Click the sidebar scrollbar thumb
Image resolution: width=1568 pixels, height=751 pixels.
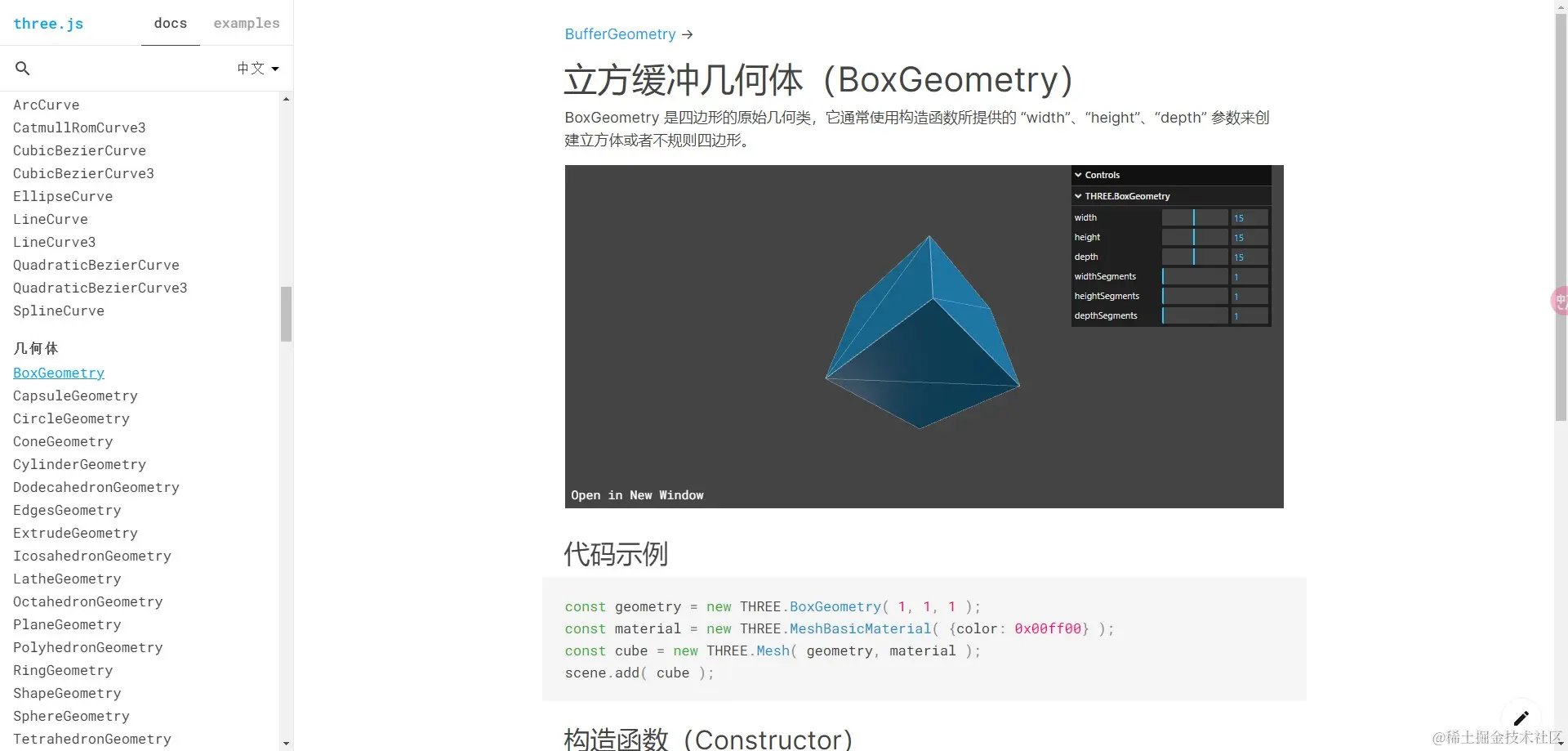286,314
